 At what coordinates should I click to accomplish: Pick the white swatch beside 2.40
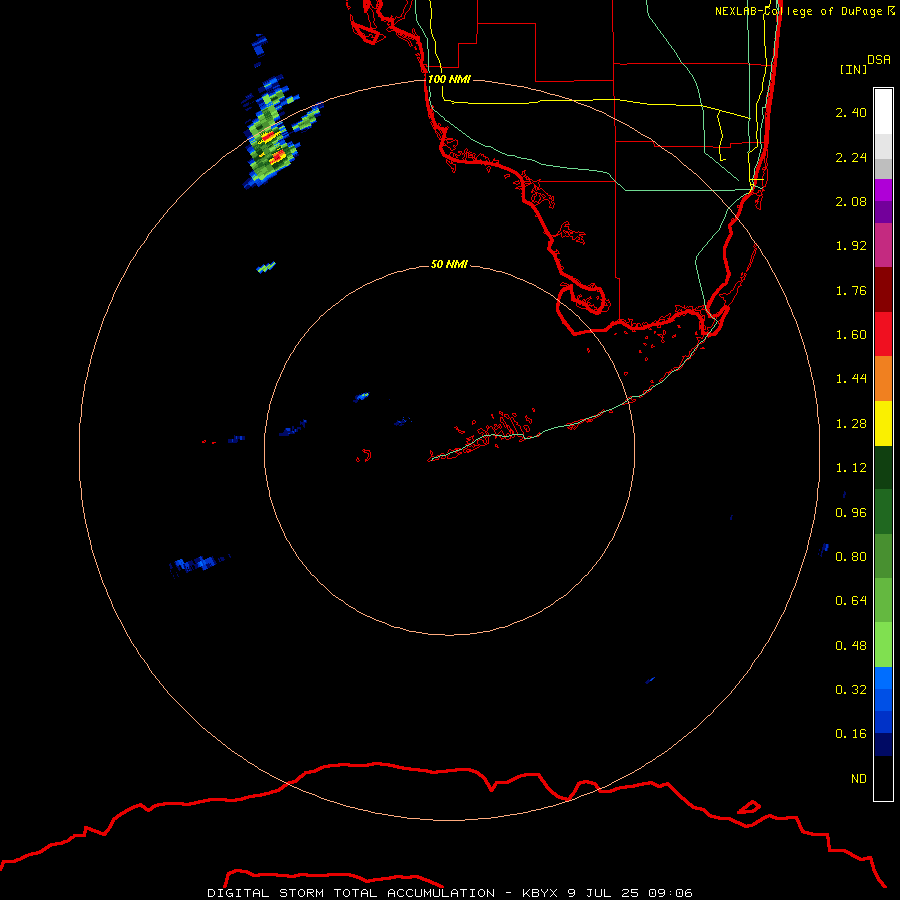[x=883, y=112]
